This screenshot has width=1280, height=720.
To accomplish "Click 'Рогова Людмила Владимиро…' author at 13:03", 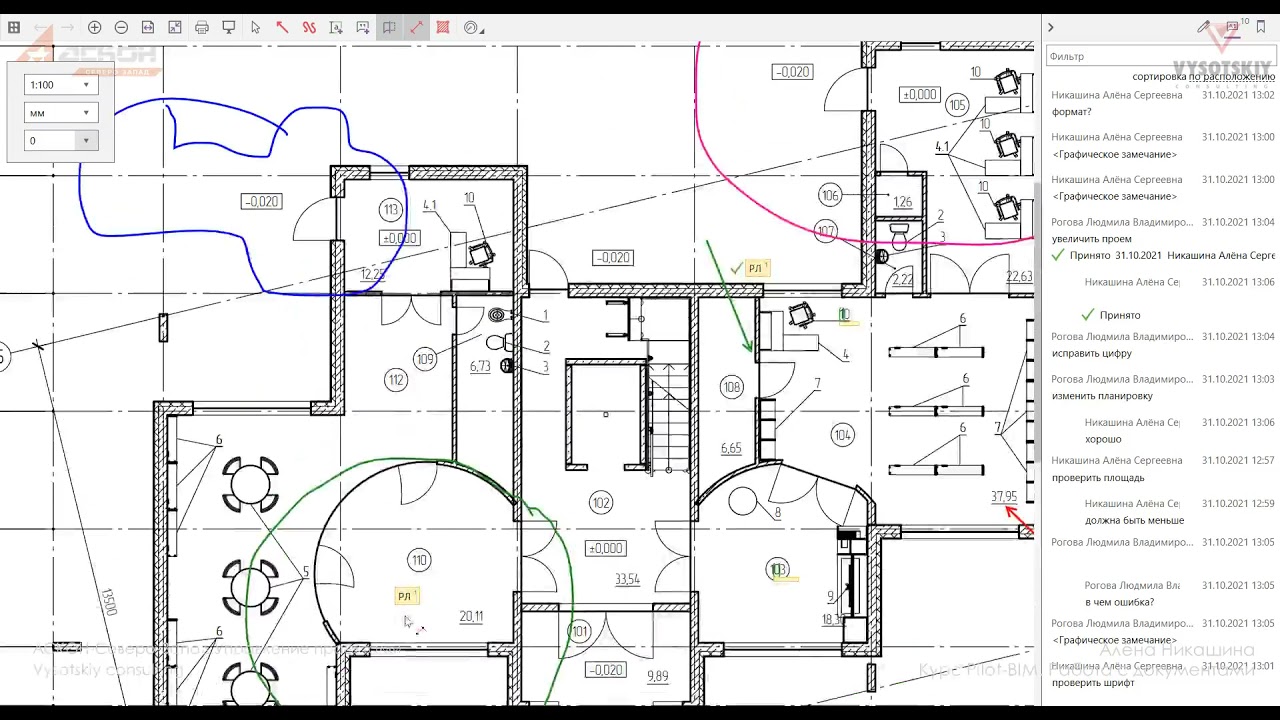I will 1122,379.
